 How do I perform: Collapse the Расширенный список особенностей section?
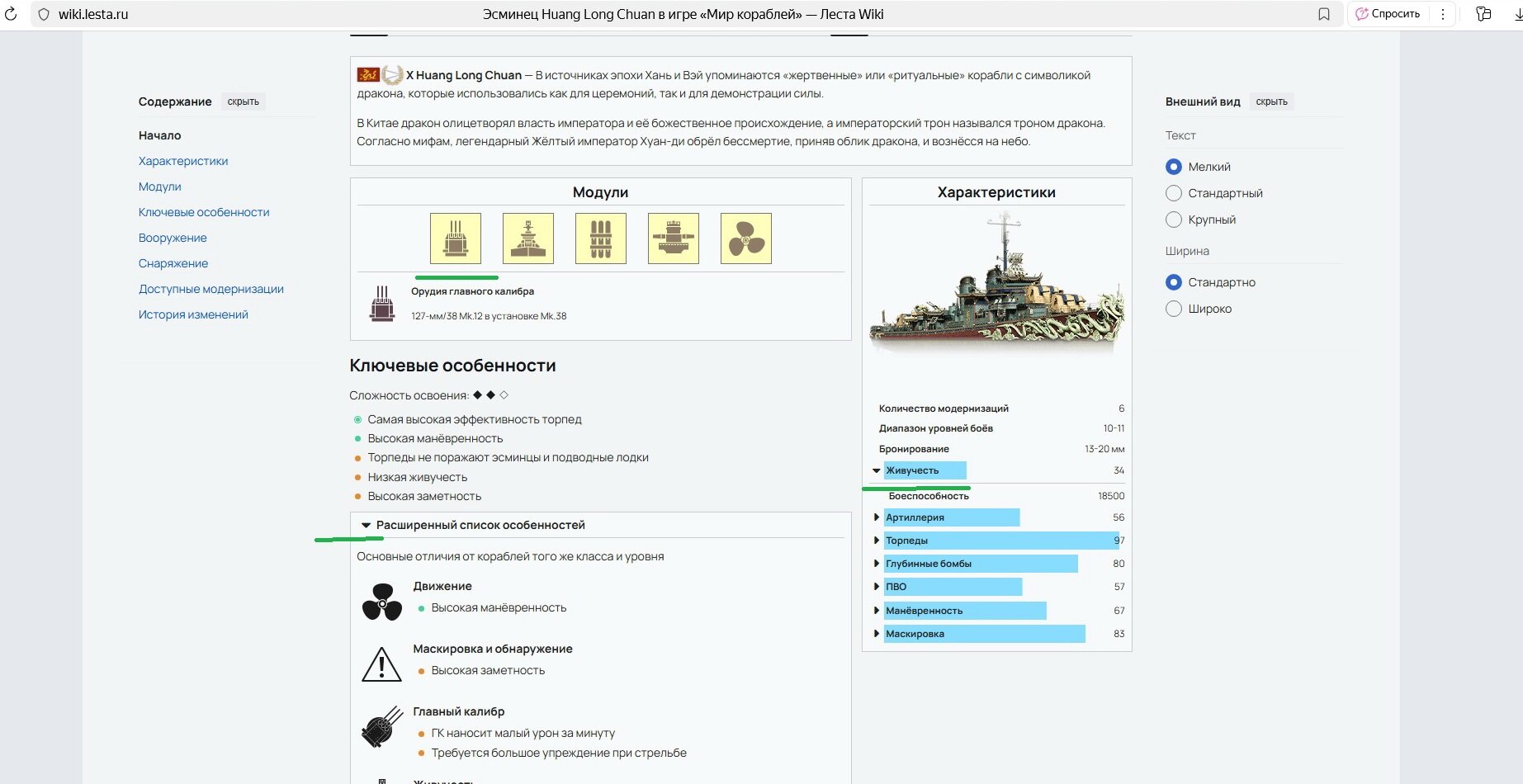coord(366,525)
